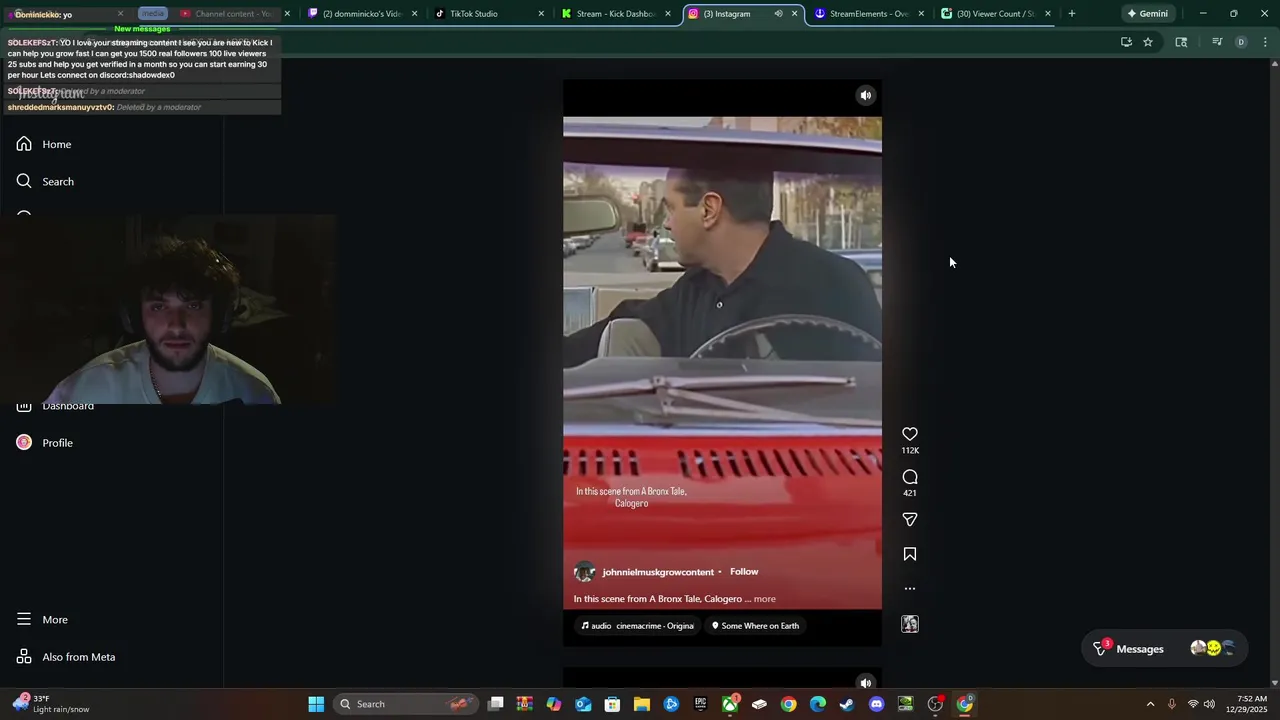Open Microsoft Store from taskbar
Image resolution: width=1280 pixels, height=720 pixels.
click(612, 704)
